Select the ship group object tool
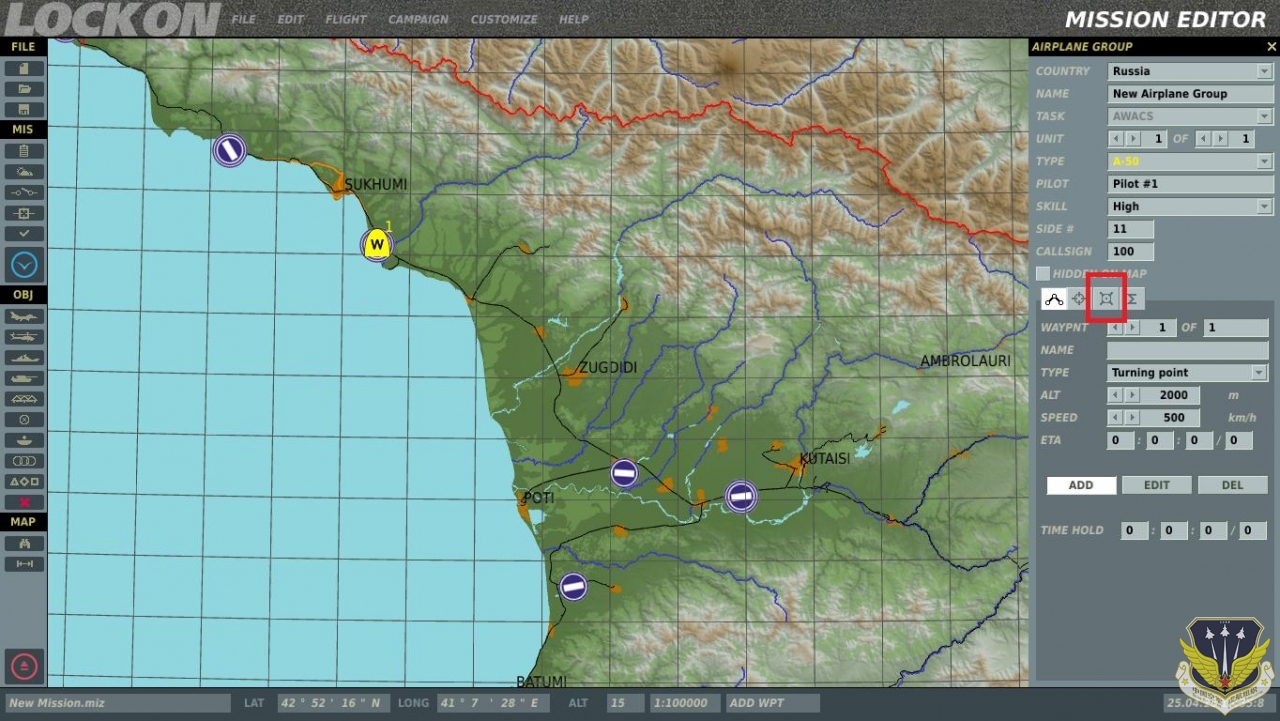This screenshot has height=721, width=1280. (x=24, y=357)
